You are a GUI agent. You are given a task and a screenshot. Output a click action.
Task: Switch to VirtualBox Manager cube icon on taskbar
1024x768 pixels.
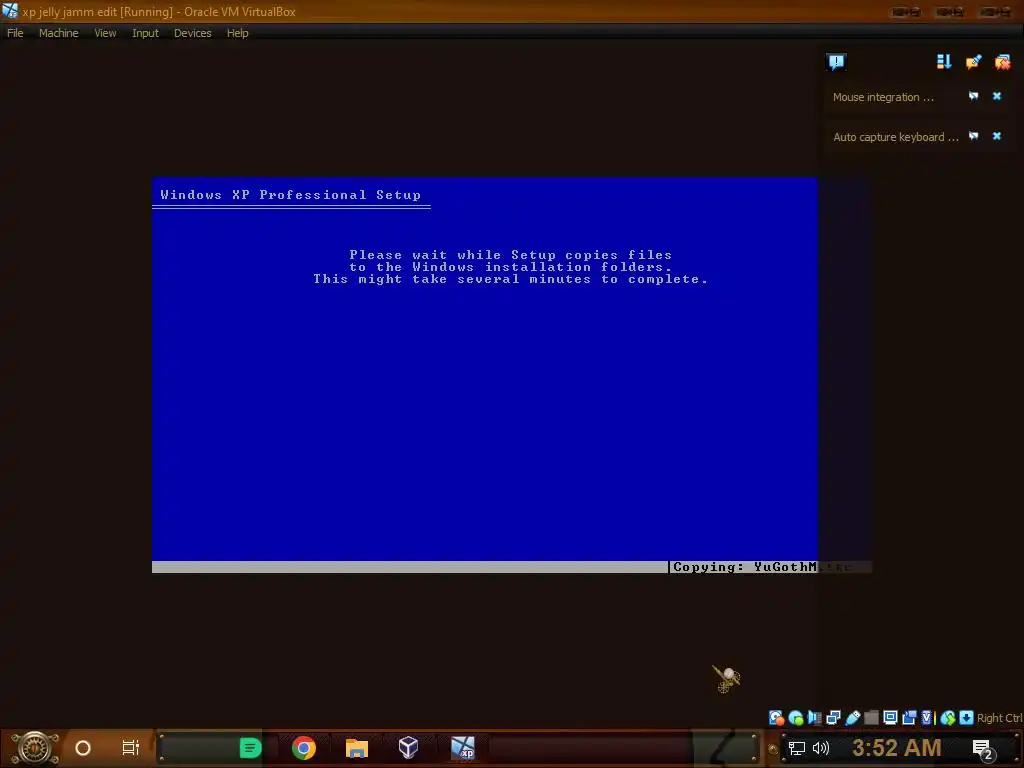408,748
